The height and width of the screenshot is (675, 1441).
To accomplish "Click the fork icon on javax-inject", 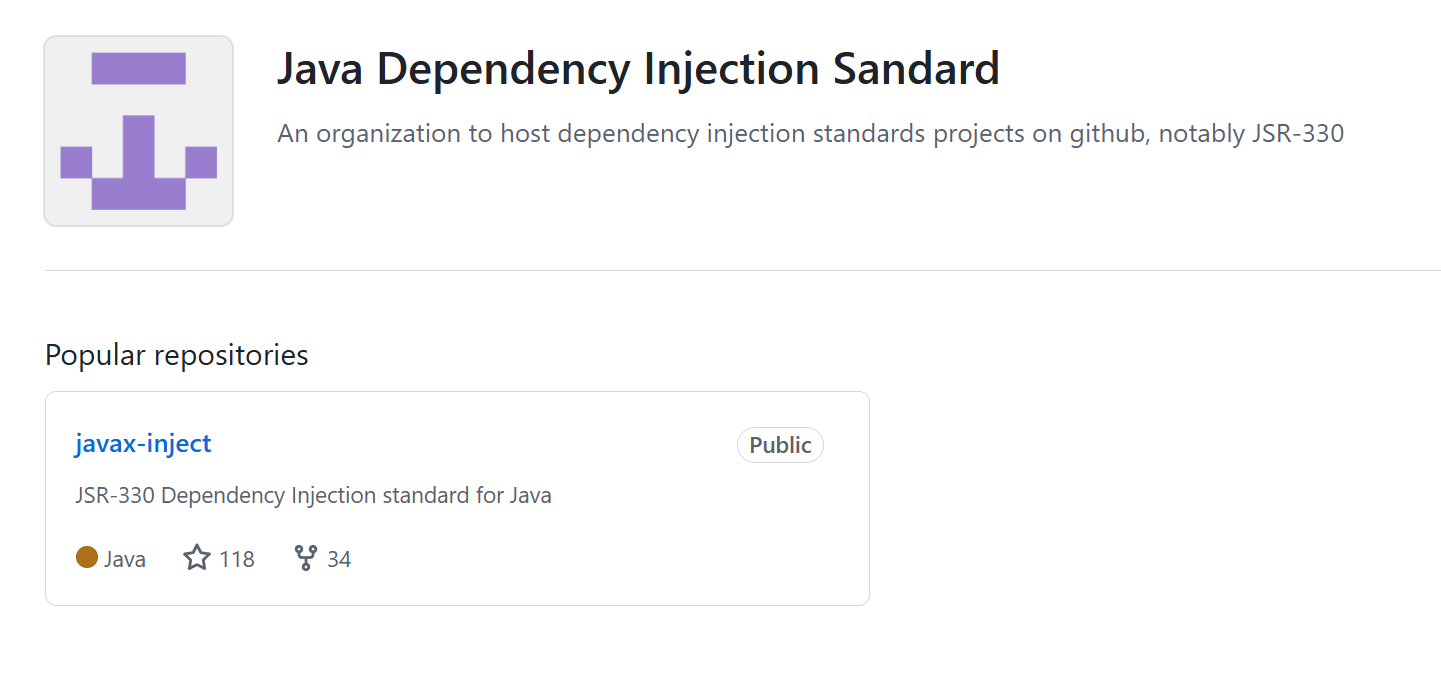I will (305, 558).
